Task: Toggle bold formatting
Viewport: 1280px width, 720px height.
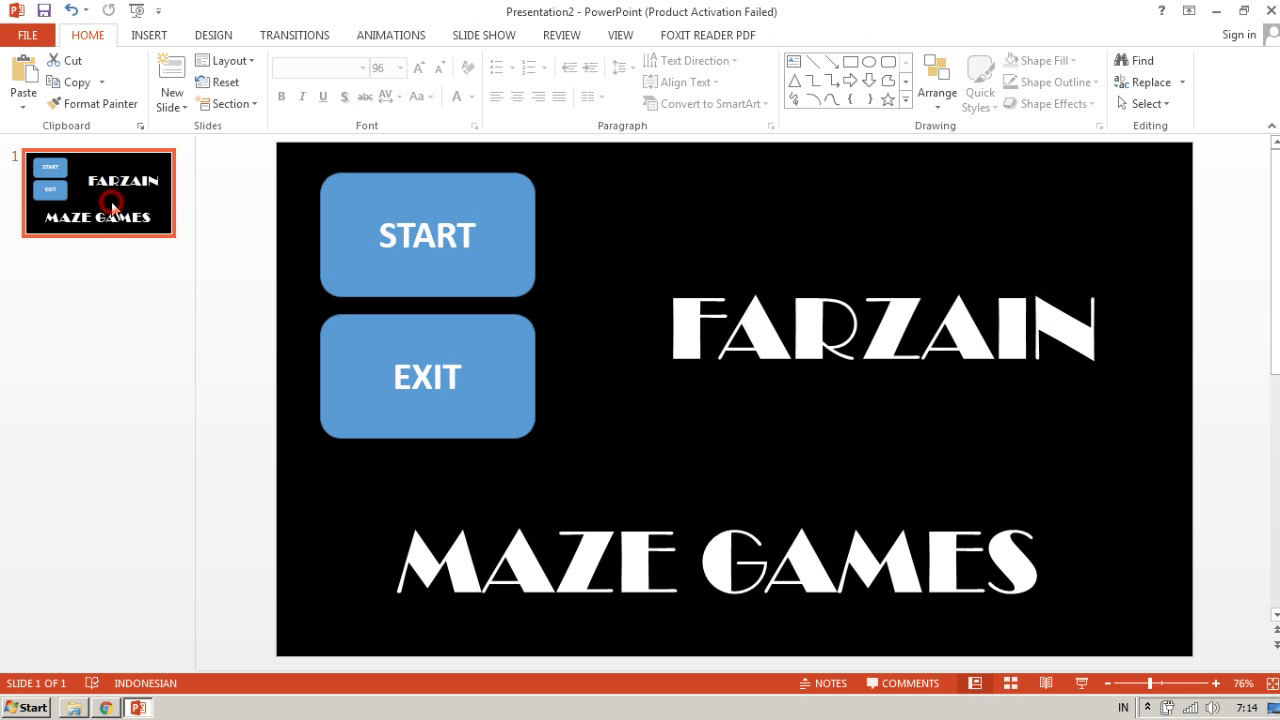Action: tap(281, 97)
